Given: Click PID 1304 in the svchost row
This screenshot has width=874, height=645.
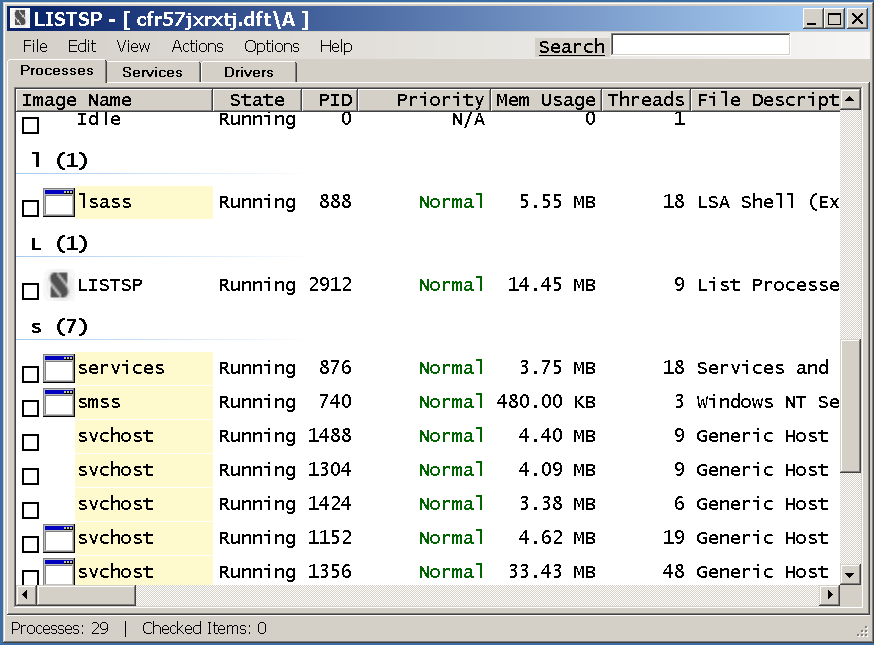Looking at the screenshot, I should pyautogui.click(x=330, y=469).
